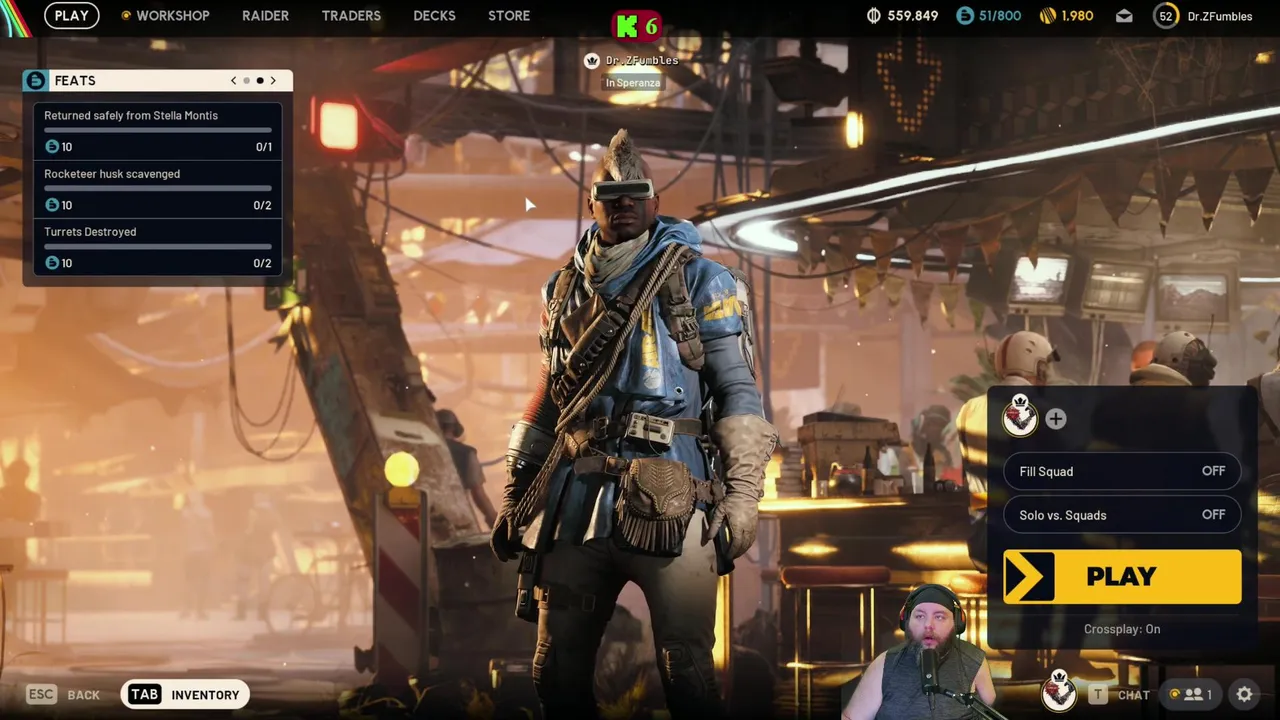This screenshot has height=720, width=1280.
Task: Open the STORE tab
Action: [509, 15]
